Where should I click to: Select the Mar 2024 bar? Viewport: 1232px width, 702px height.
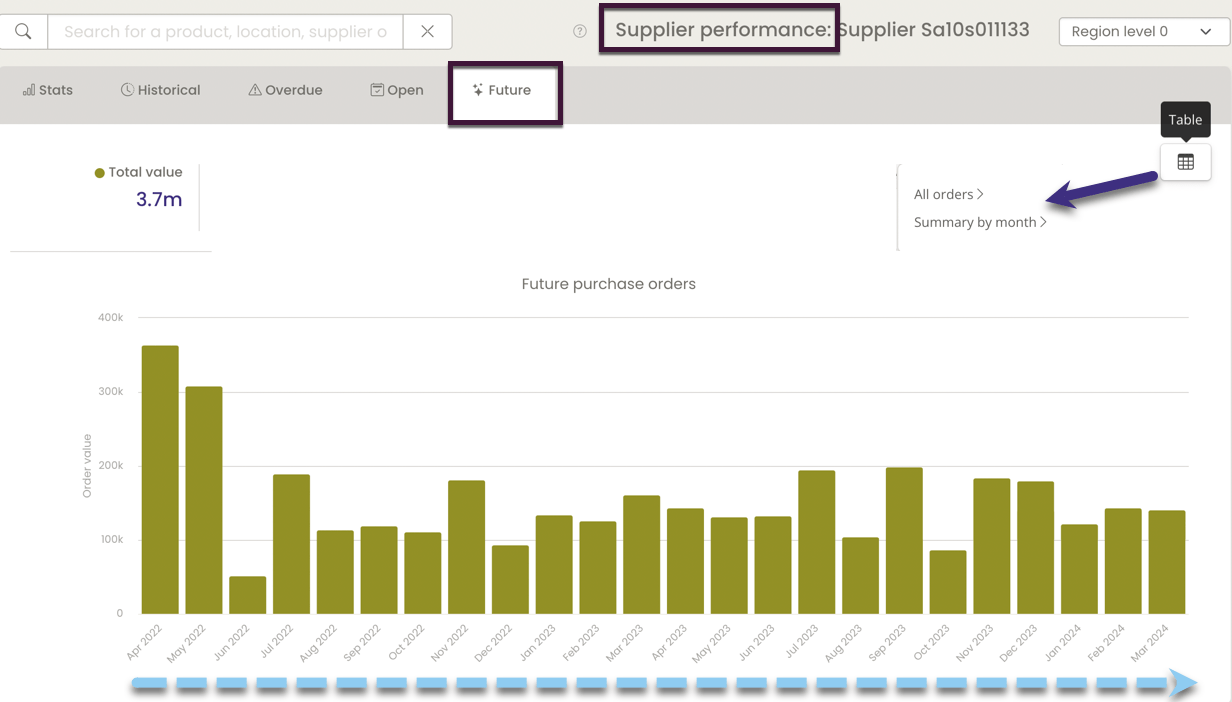click(x=1167, y=562)
